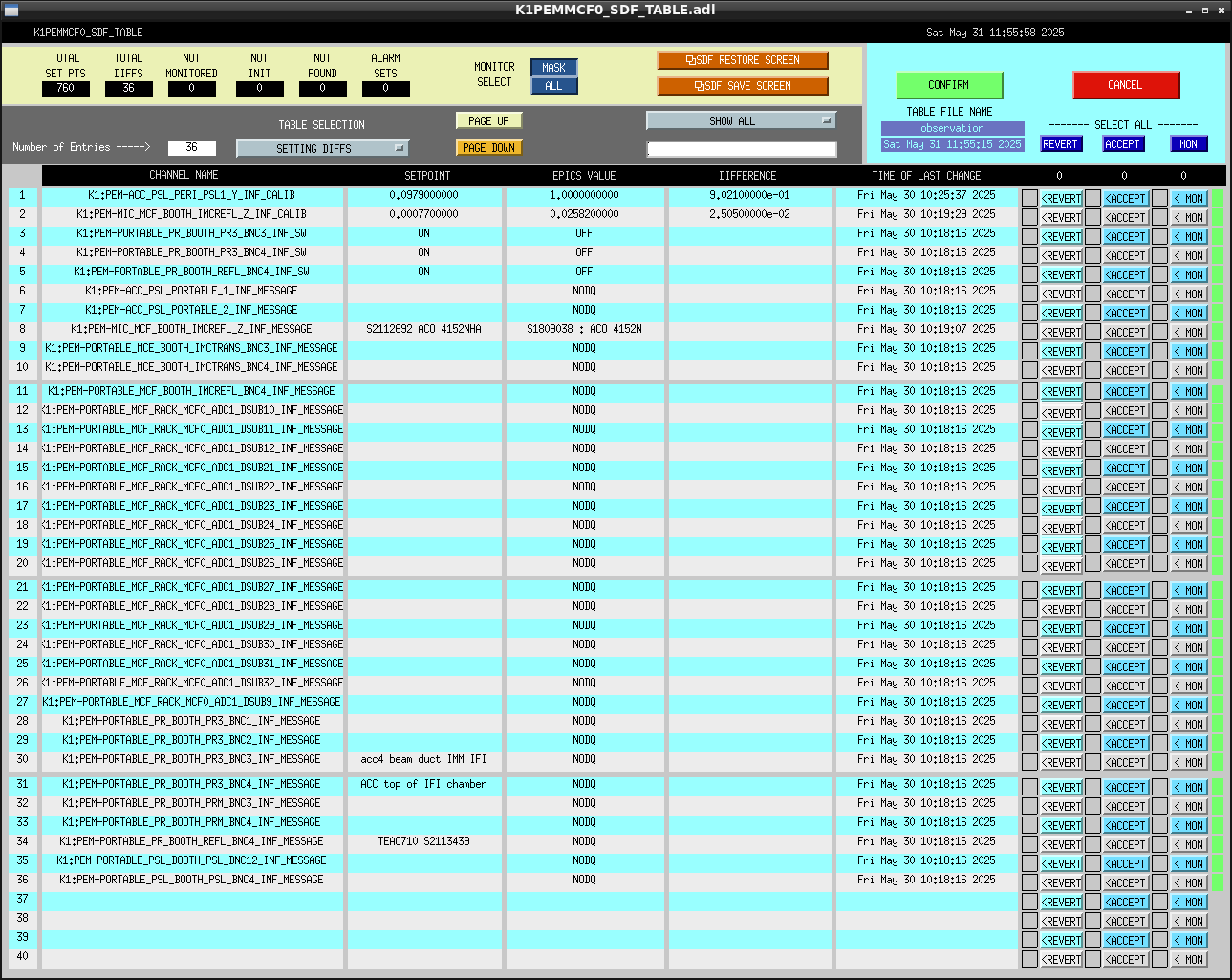This screenshot has width=1232, height=980.
Task: Click setpoint 0.0979000000 in row 1
Action: click(x=423, y=195)
